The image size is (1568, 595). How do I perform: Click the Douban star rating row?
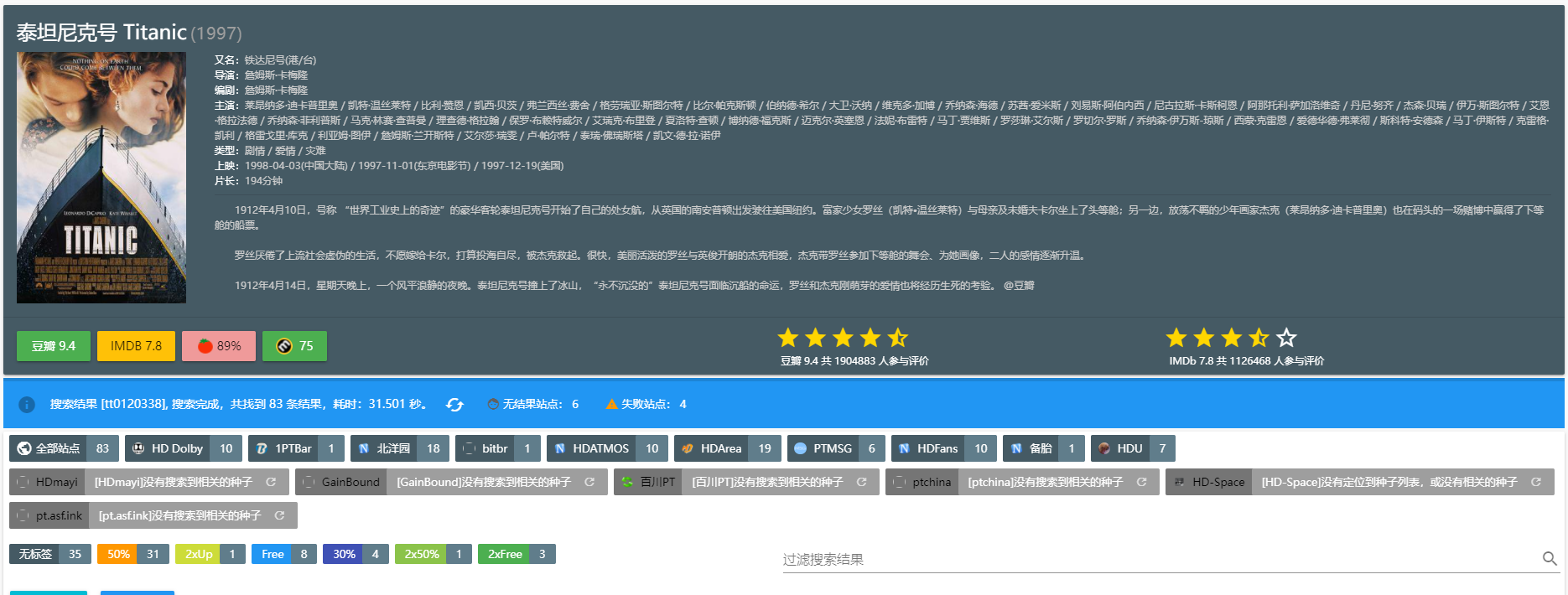[x=843, y=338]
